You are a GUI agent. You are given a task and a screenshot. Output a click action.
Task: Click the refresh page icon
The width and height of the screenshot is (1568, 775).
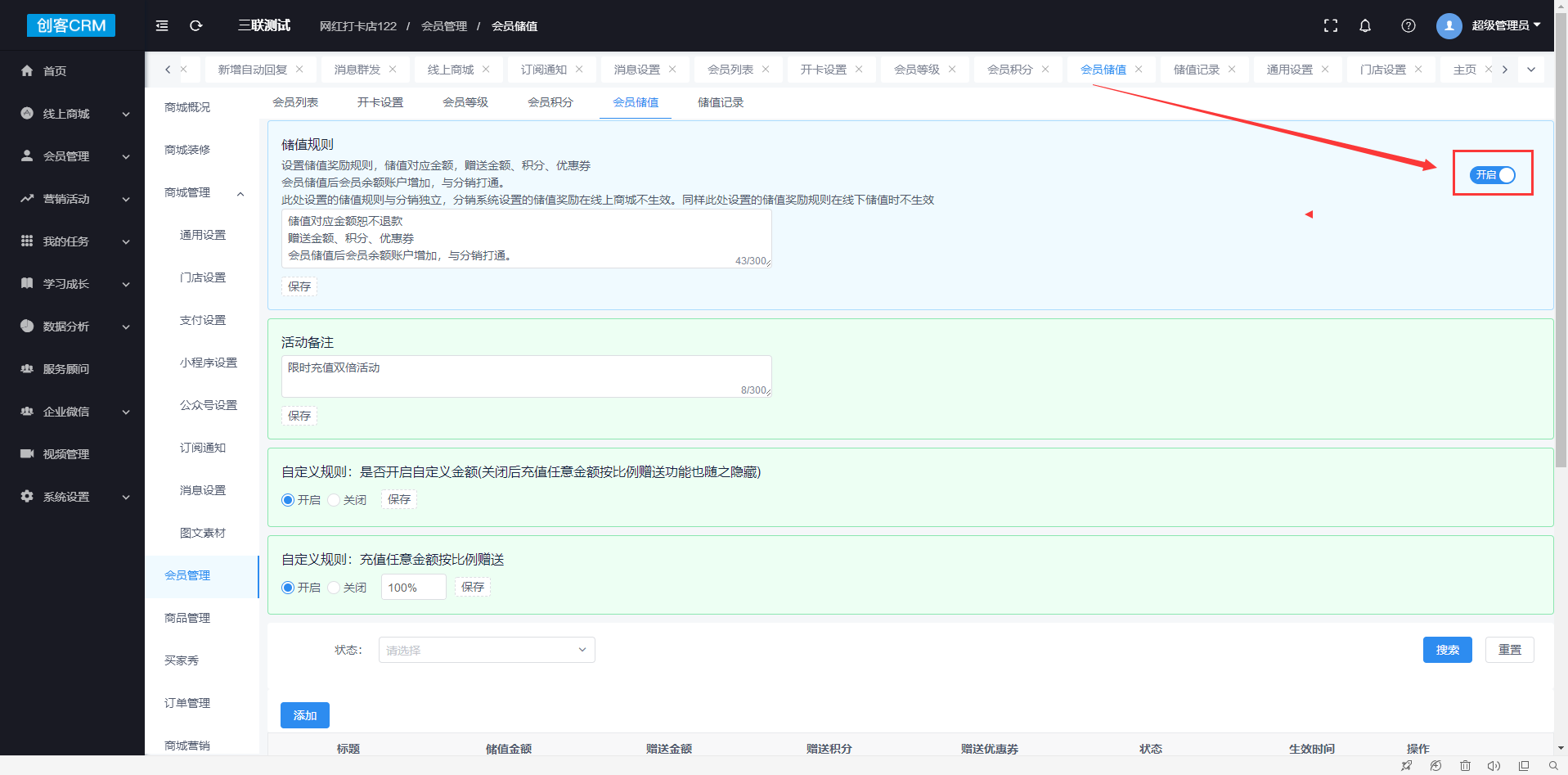click(x=196, y=26)
